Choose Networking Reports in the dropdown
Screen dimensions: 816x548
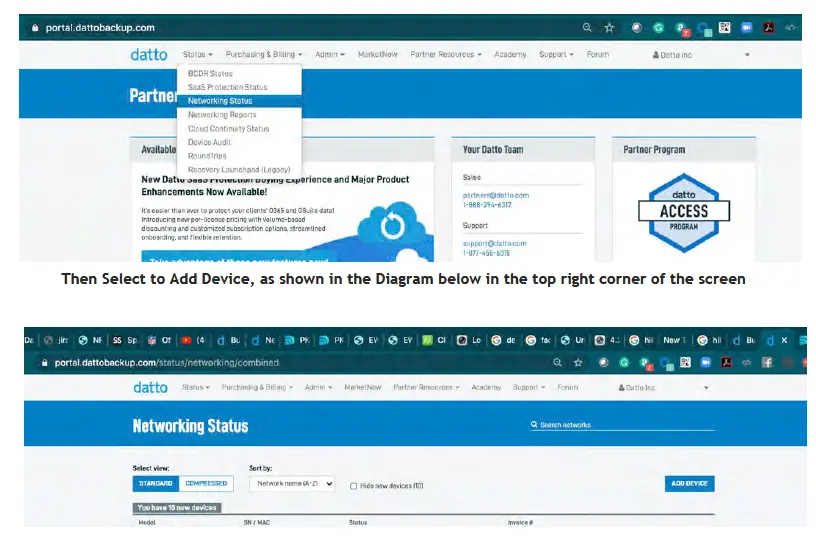[x=239, y=114]
